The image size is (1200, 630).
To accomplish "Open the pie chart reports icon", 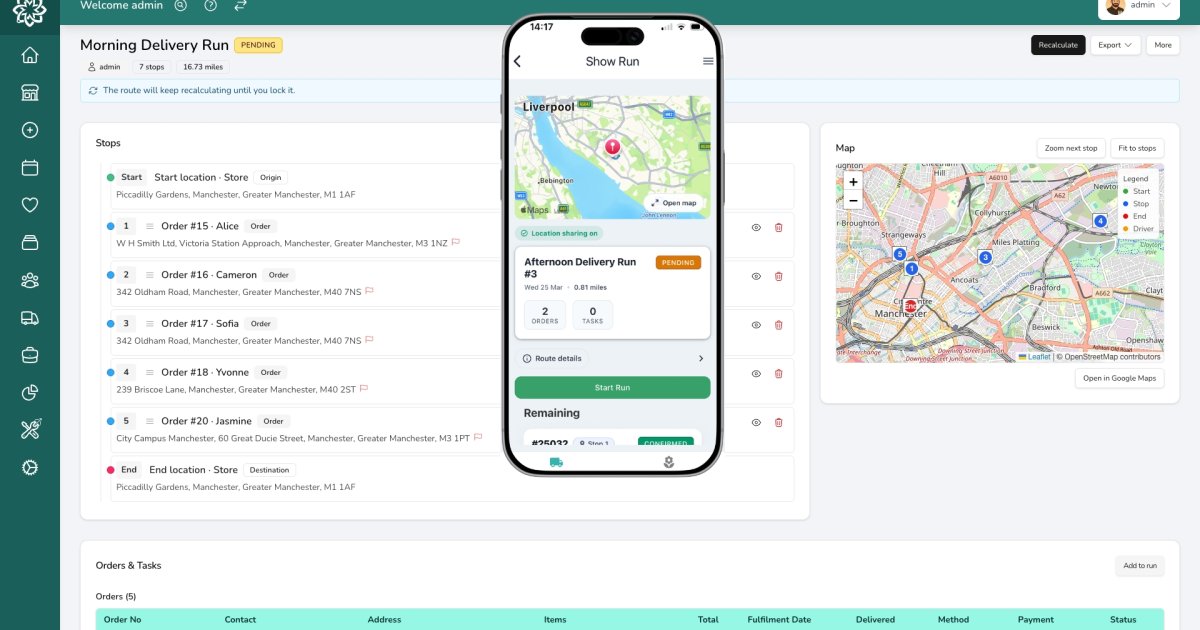I will click(30, 392).
